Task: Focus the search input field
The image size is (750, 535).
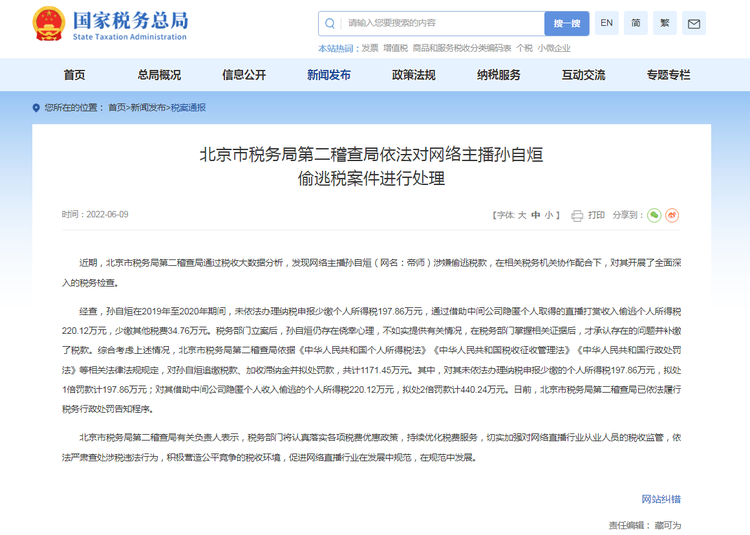Action: point(440,23)
